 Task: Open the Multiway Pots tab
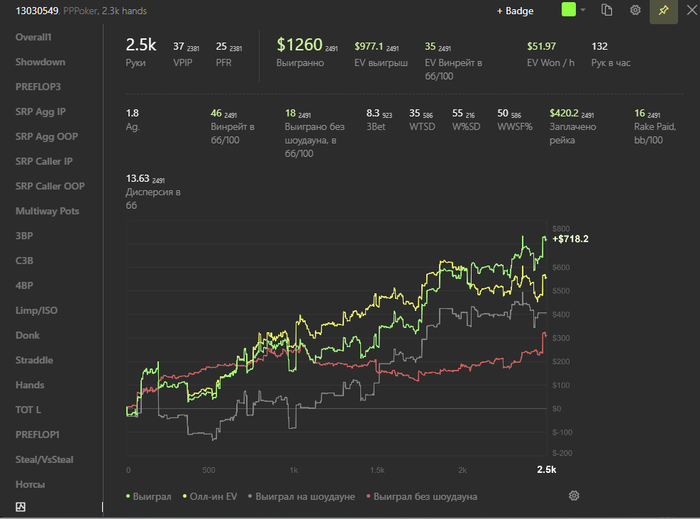coord(47,211)
